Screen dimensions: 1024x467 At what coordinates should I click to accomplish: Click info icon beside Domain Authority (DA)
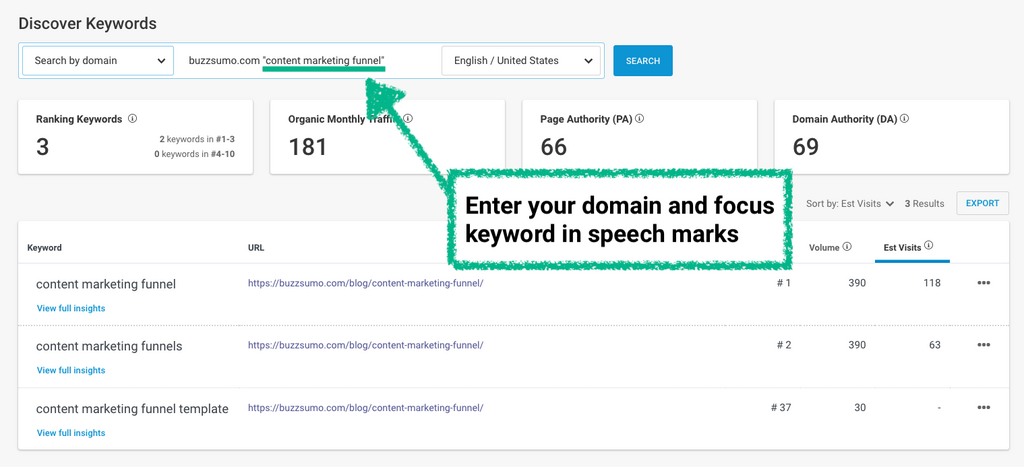pos(906,119)
